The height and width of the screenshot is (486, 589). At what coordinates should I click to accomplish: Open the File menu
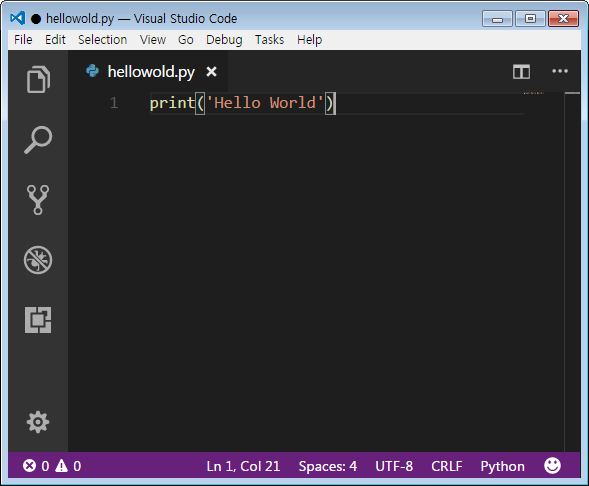click(23, 39)
